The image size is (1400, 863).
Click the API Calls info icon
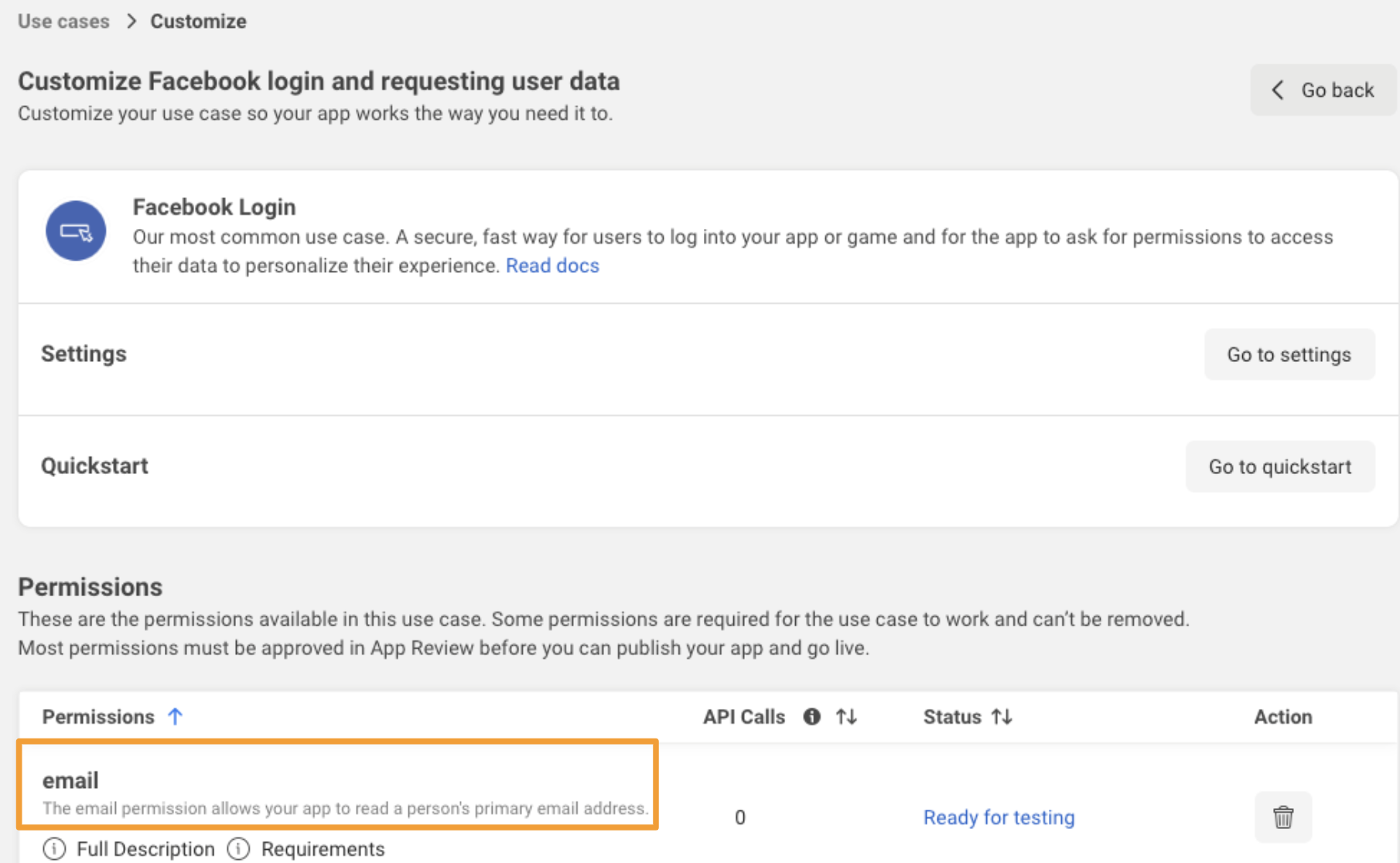(811, 717)
